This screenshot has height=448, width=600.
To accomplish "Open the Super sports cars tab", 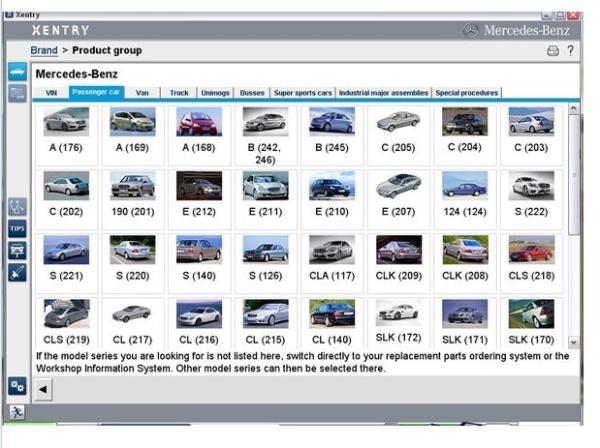I will (303, 93).
